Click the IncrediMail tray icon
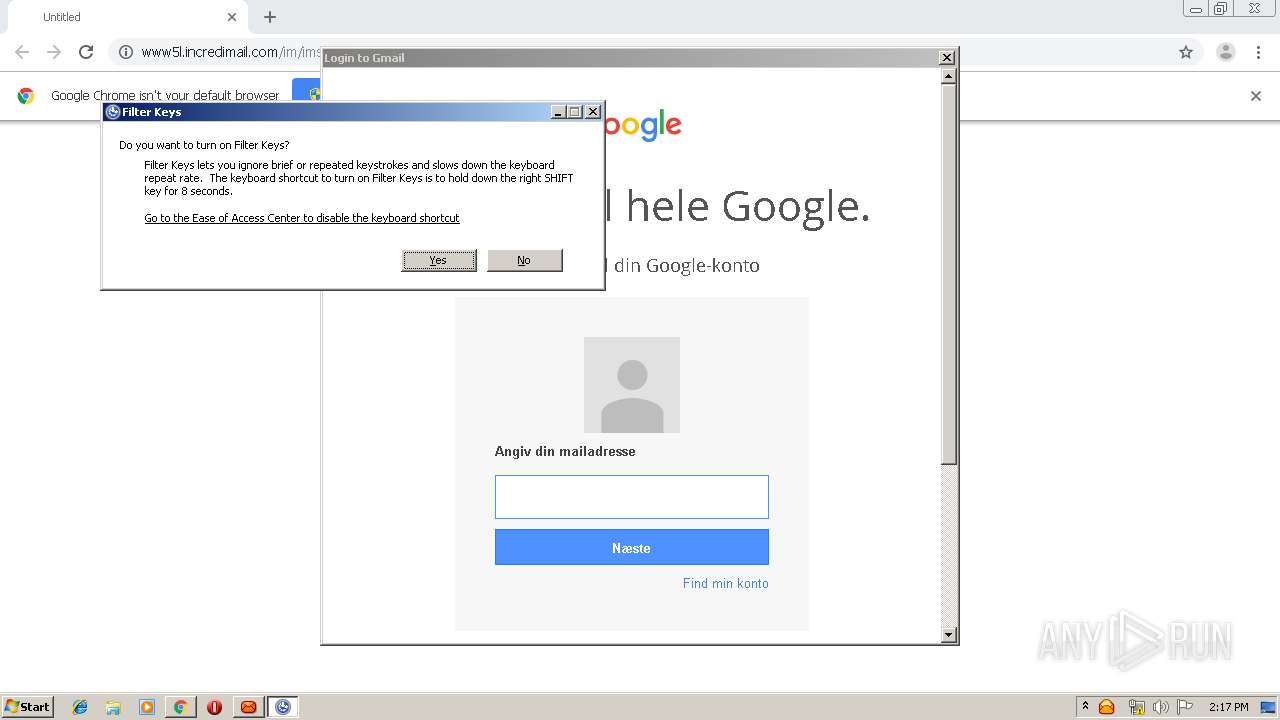Screen dimensions: 1280x720 click(1107, 707)
